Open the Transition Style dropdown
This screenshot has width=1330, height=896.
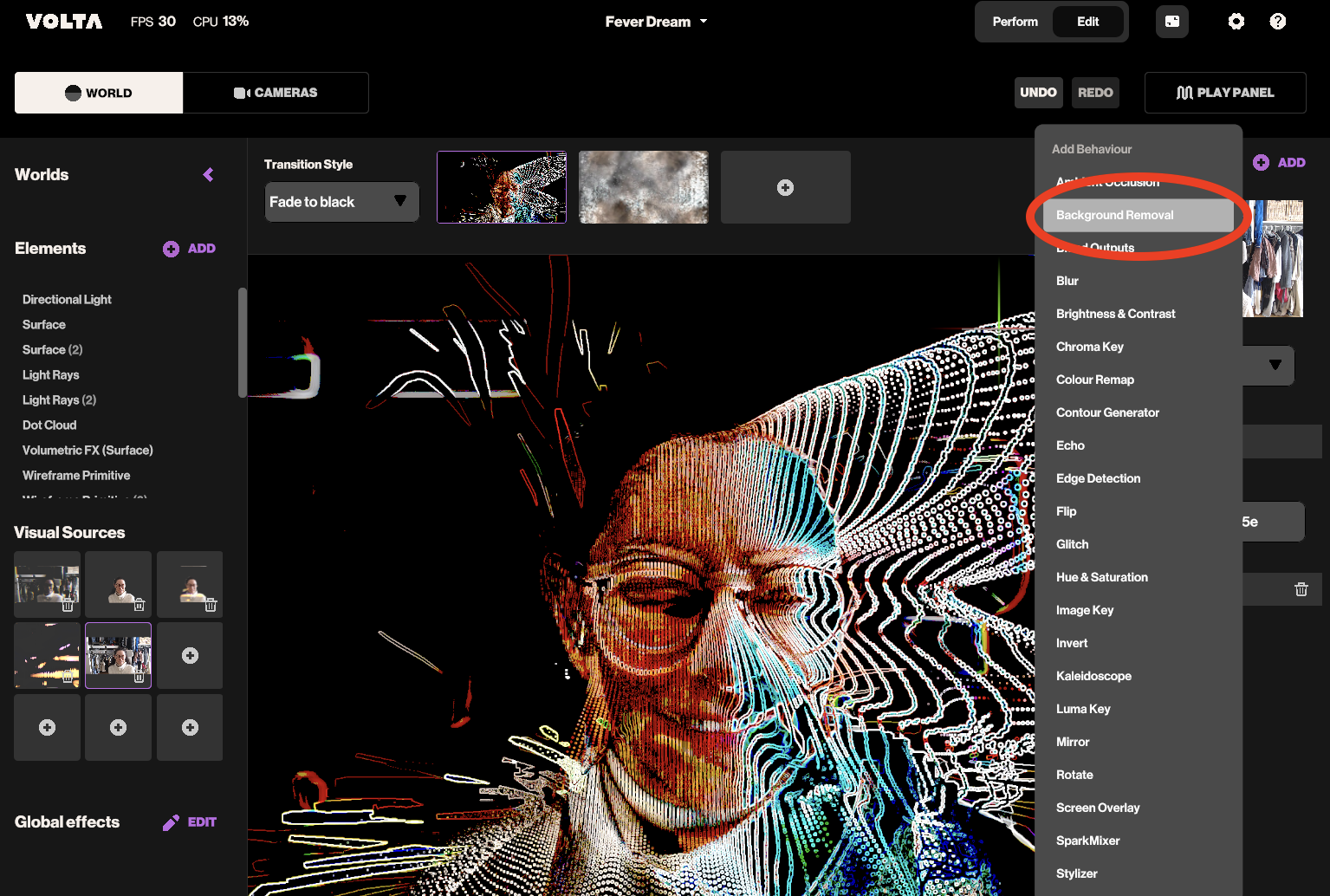(x=341, y=202)
